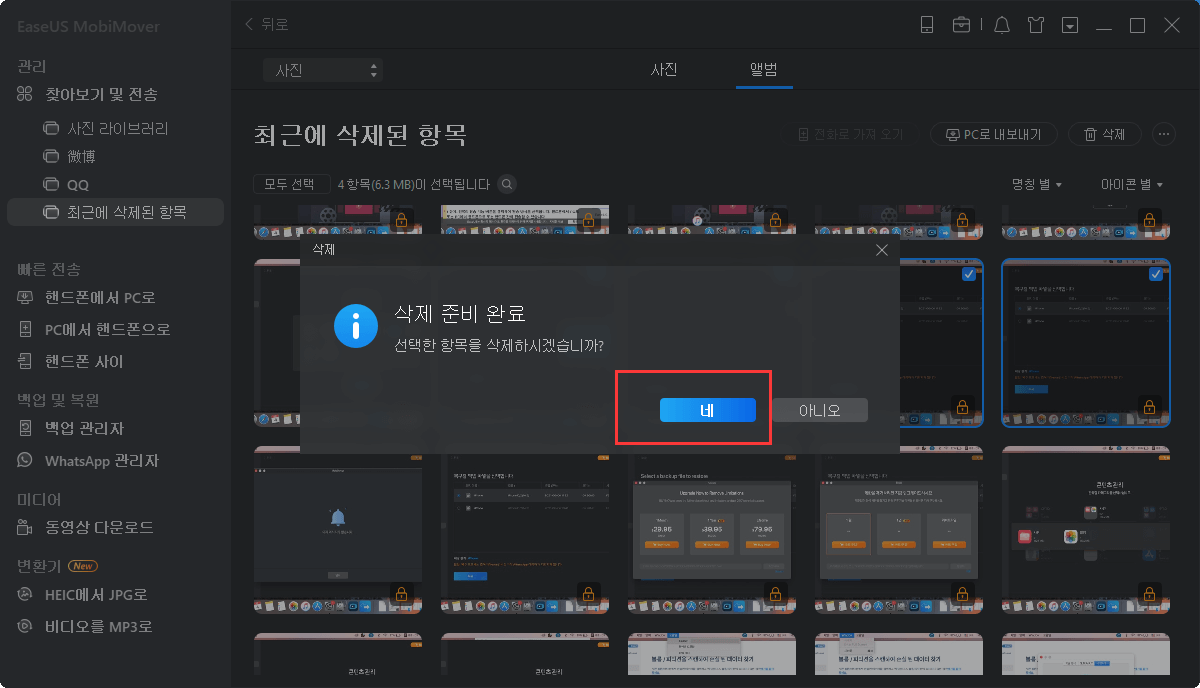The image size is (1200, 688).
Task: Confirm deletion by clicking 네
Action: (x=708, y=410)
